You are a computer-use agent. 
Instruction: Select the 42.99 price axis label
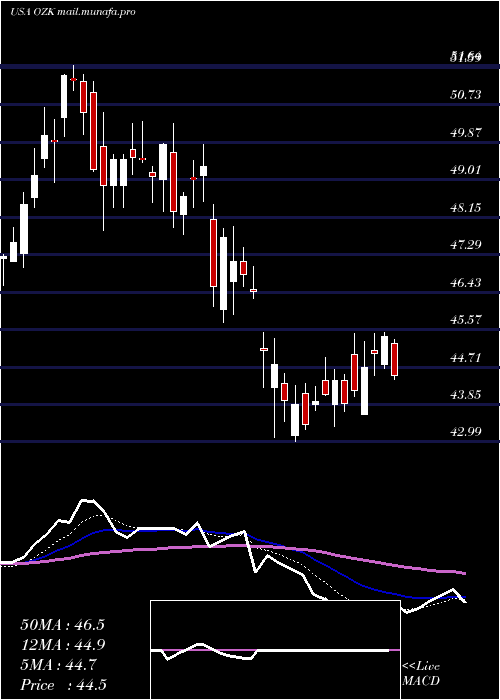pyautogui.click(x=466, y=432)
